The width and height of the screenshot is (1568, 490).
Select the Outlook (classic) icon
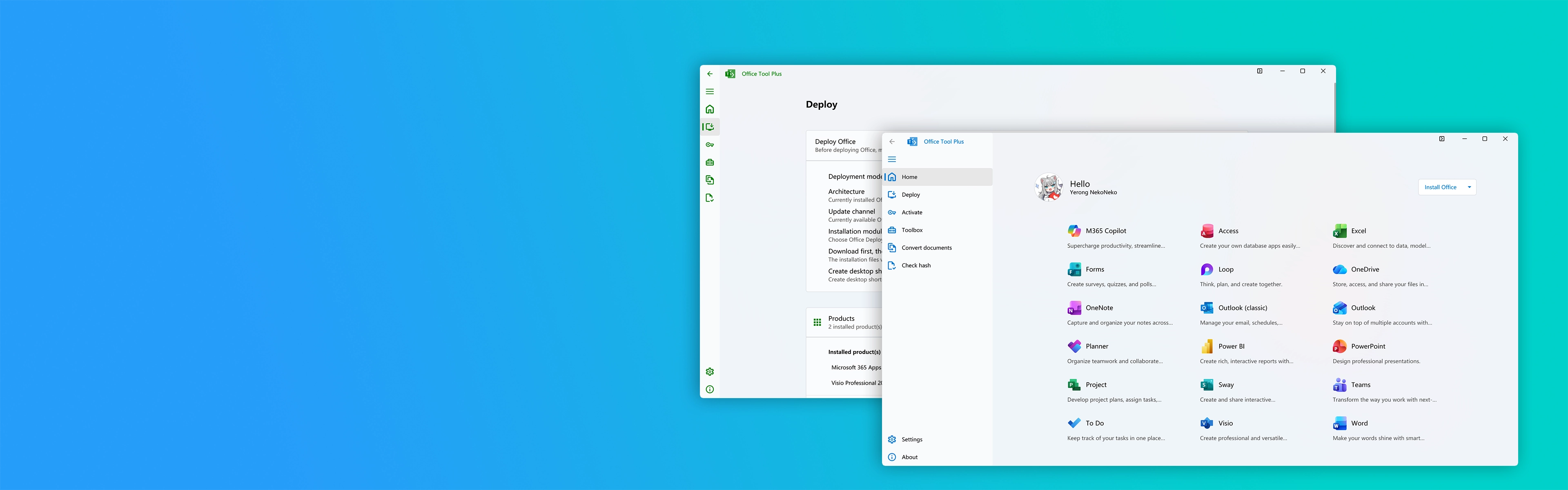coord(1207,307)
